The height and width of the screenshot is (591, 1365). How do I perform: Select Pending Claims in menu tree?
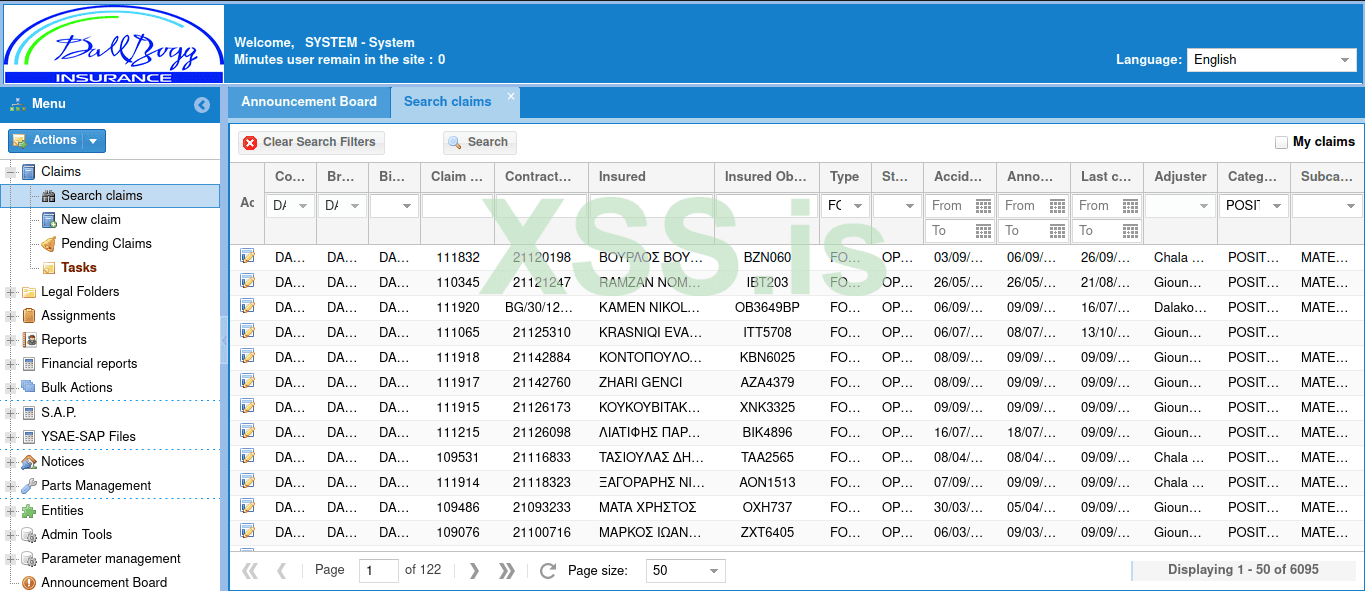point(106,244)
